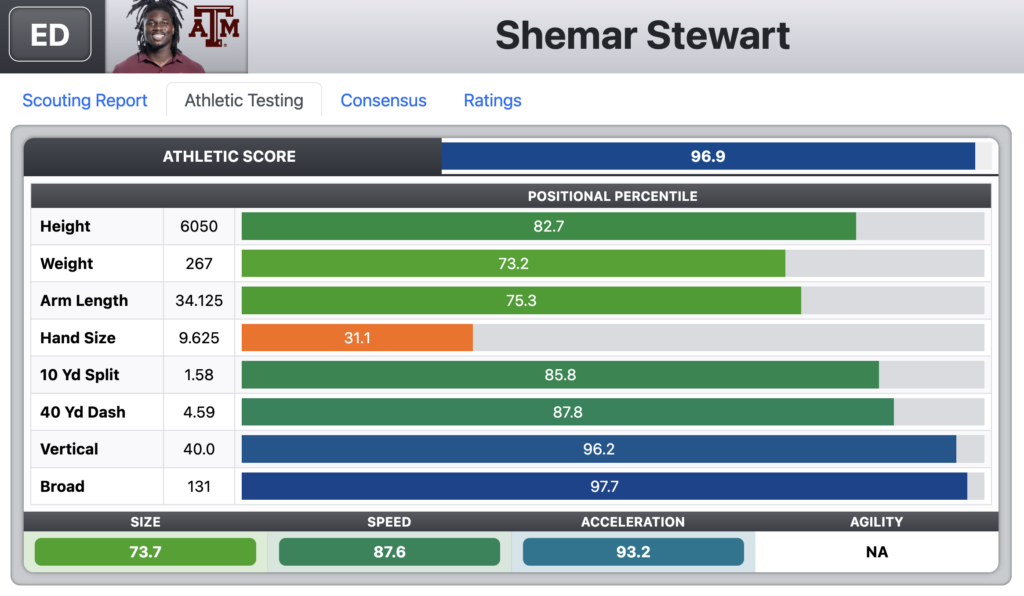Click the ED position badge

(x=50, y=34)
